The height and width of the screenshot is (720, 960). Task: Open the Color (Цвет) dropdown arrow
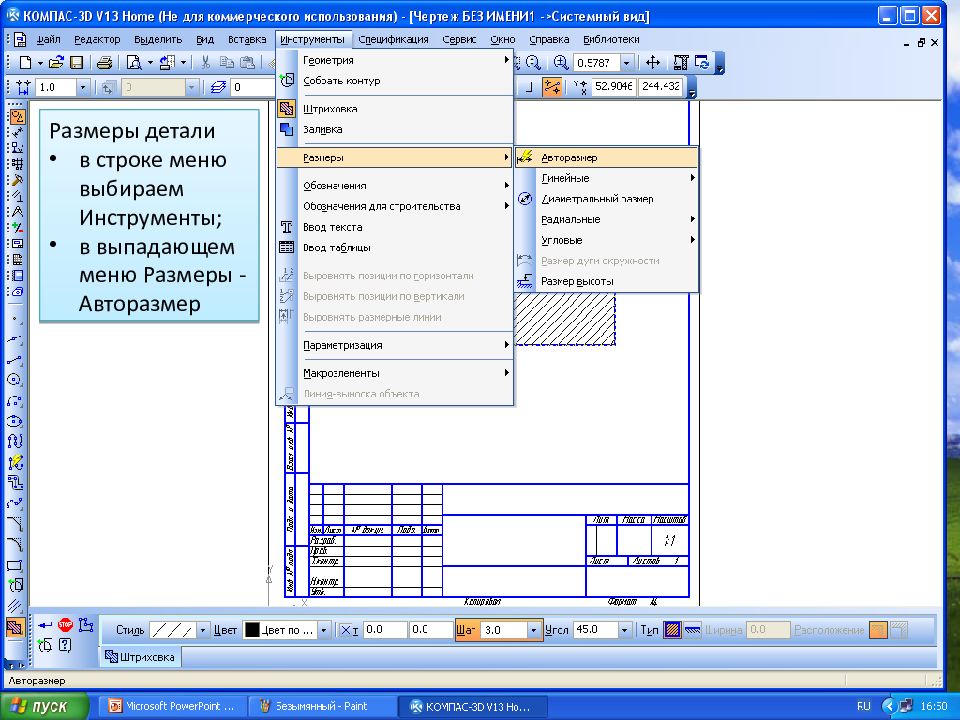coord(324,630)
